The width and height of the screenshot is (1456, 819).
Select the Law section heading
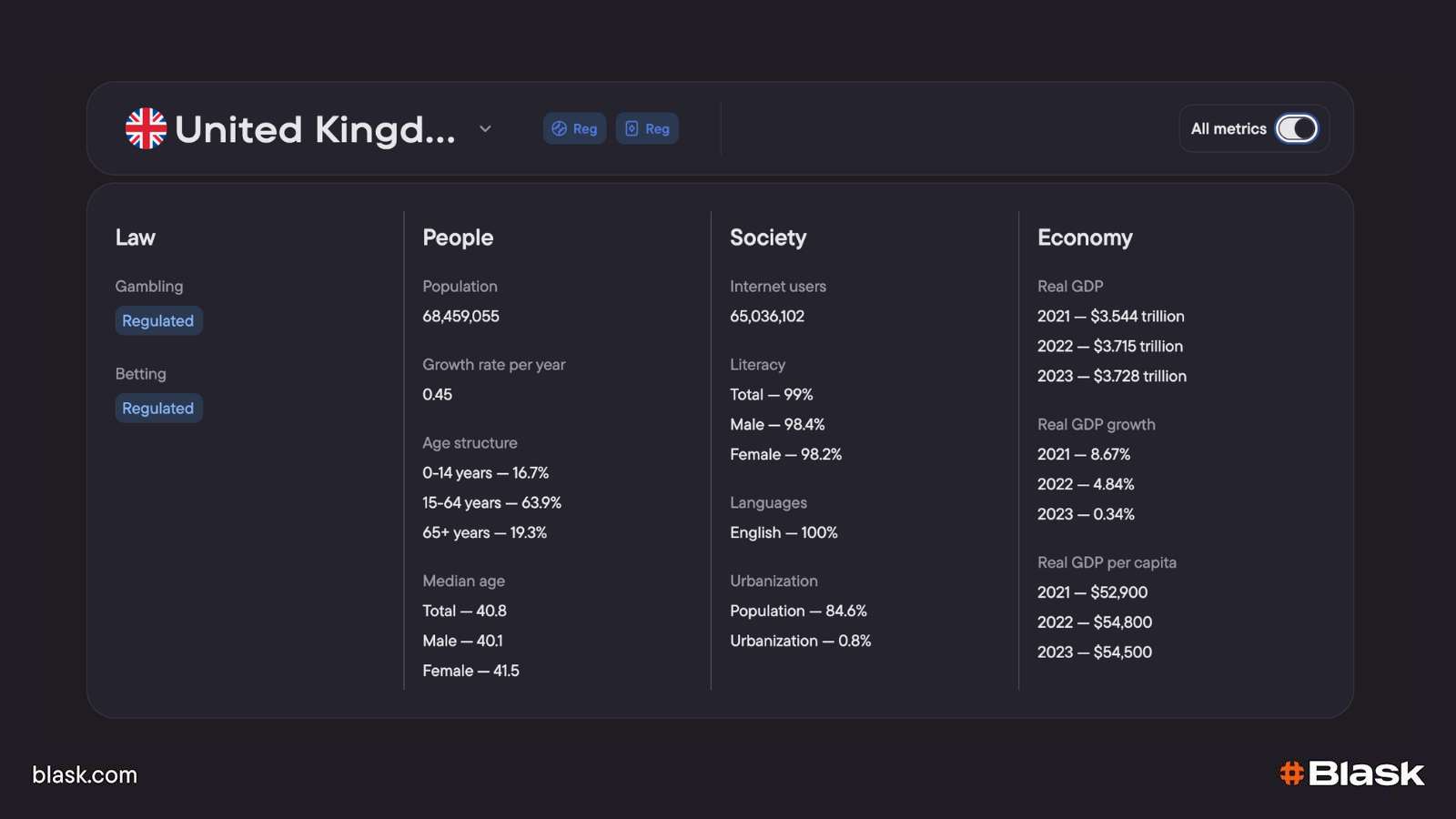tap(136, 238)
